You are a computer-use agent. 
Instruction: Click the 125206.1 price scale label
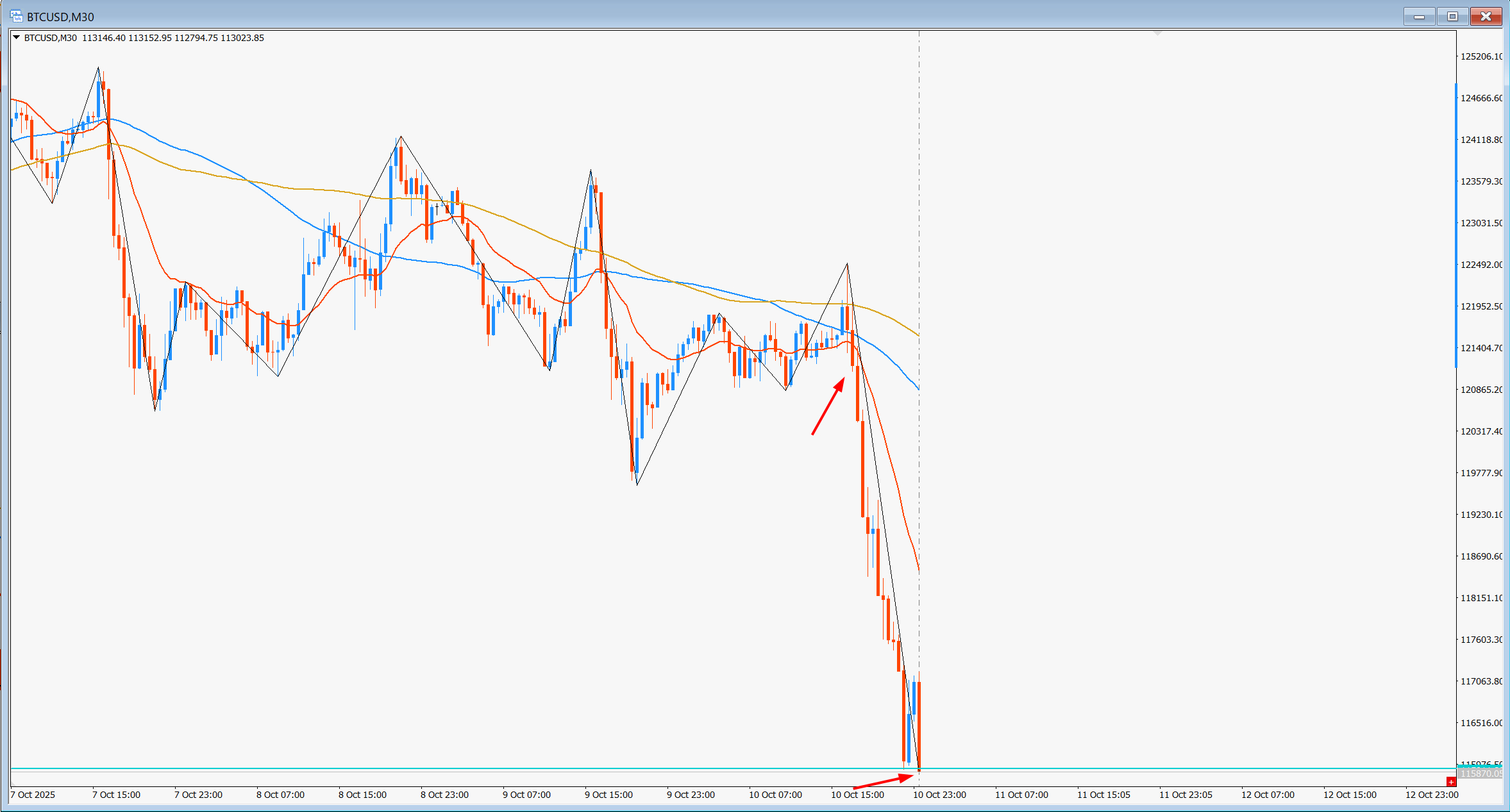(x=1481, y=56)
